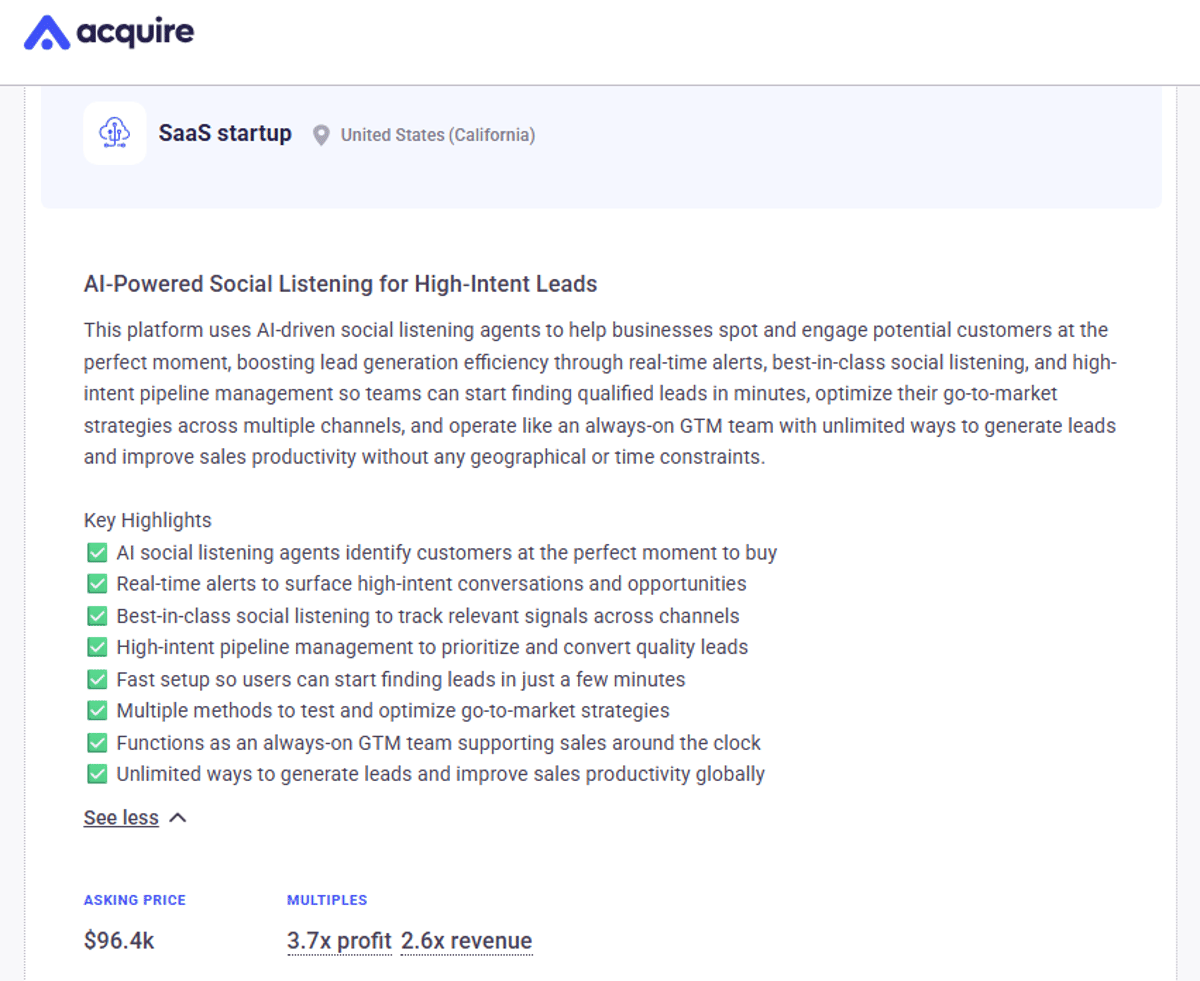
Task: Click the green check next to 'Real-time alerts'
Action: [x=96, y=584]
